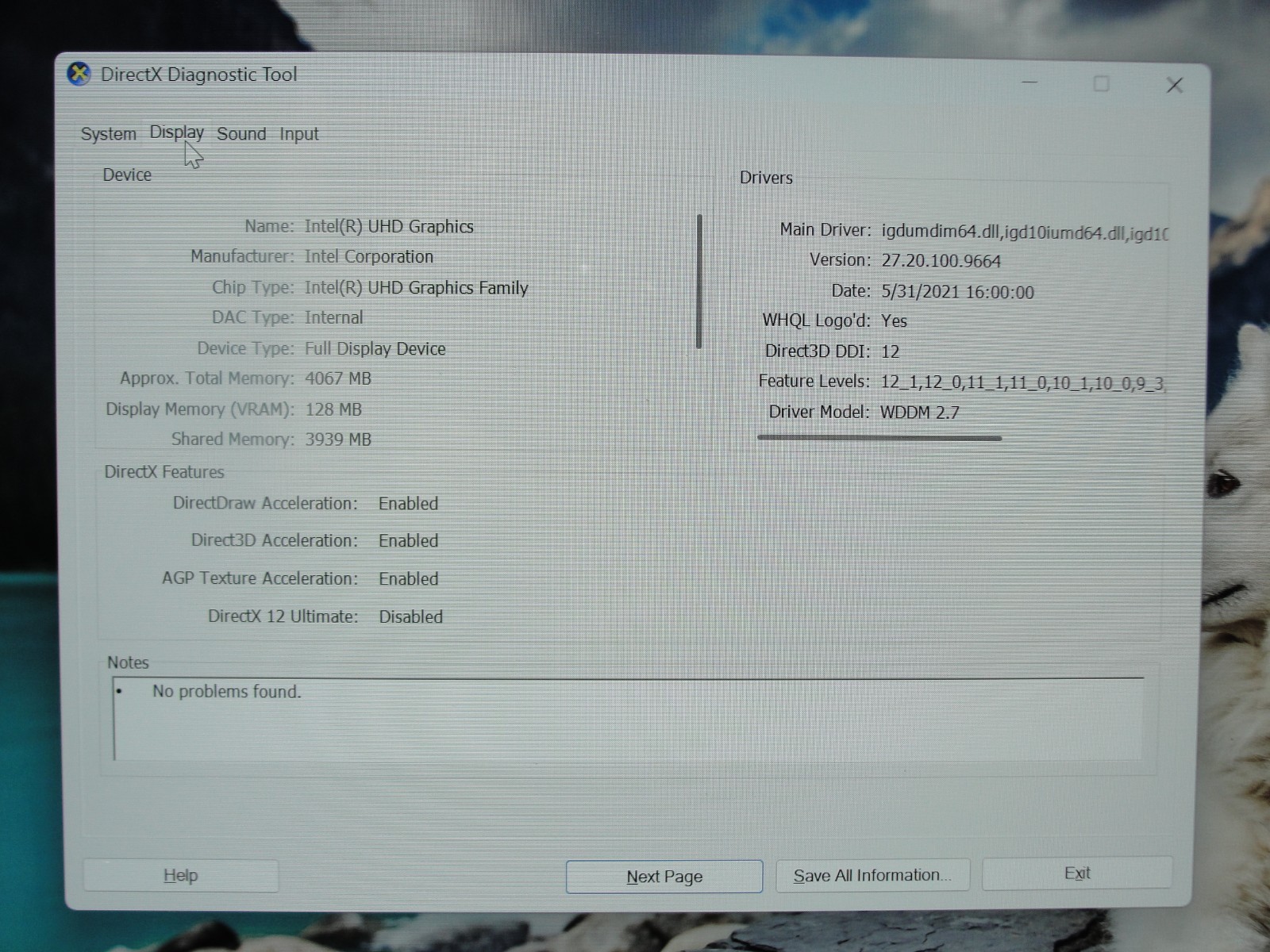Click the AGP Texture Acceleration 'Enabled' value
Image resolution: width=1270 pixels, height=952 pixels.
409,579
